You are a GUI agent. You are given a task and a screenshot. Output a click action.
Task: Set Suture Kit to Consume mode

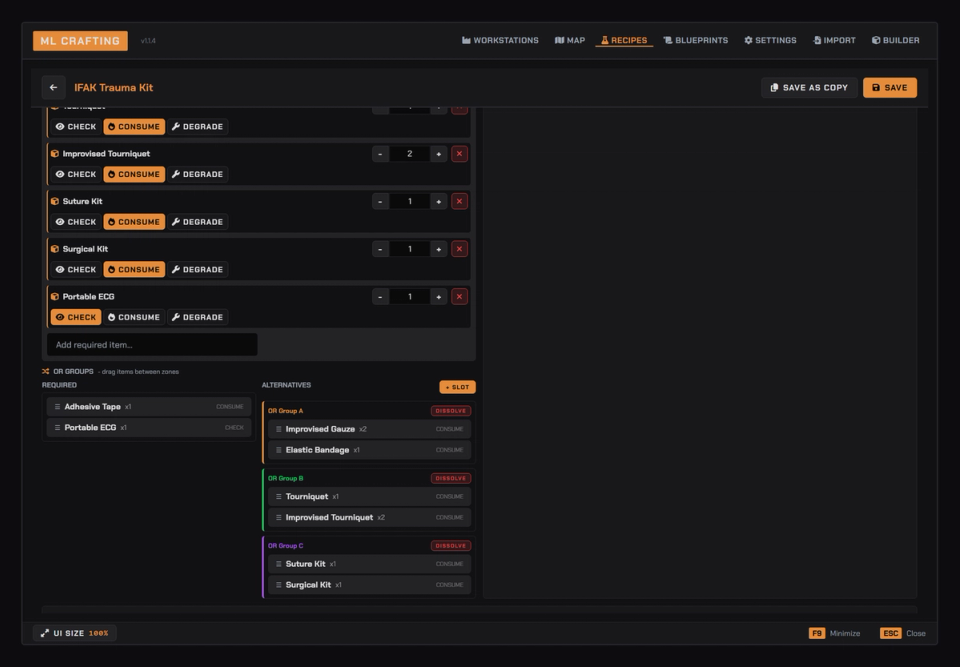click(x=134, y=222)
